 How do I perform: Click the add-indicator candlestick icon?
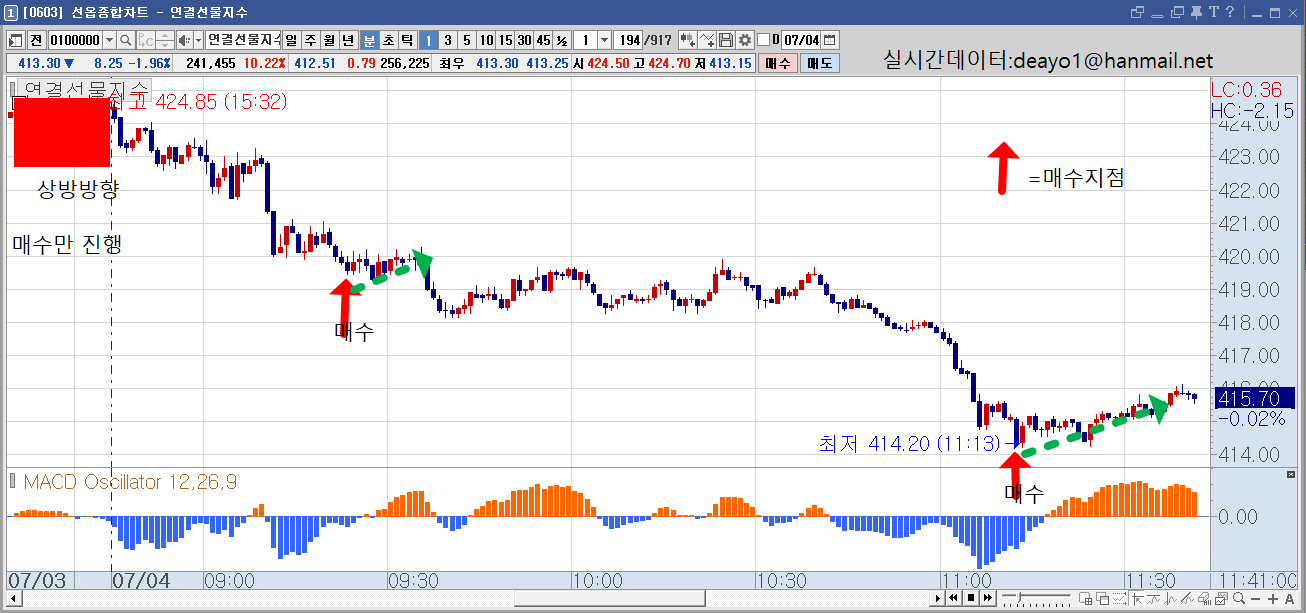[688, 40]
